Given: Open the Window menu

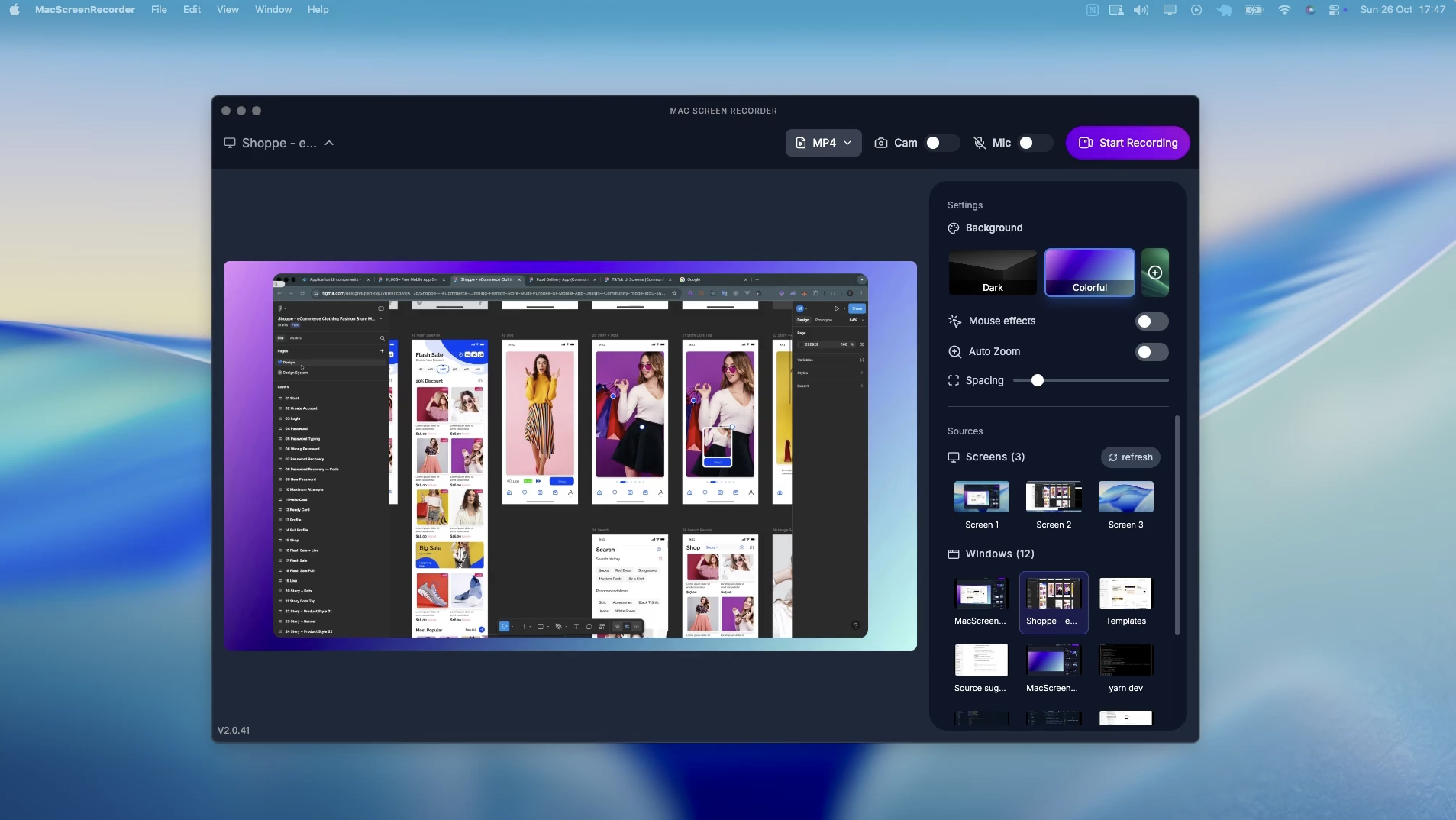Looking at the screenshot, I should [x=273, y=10].
